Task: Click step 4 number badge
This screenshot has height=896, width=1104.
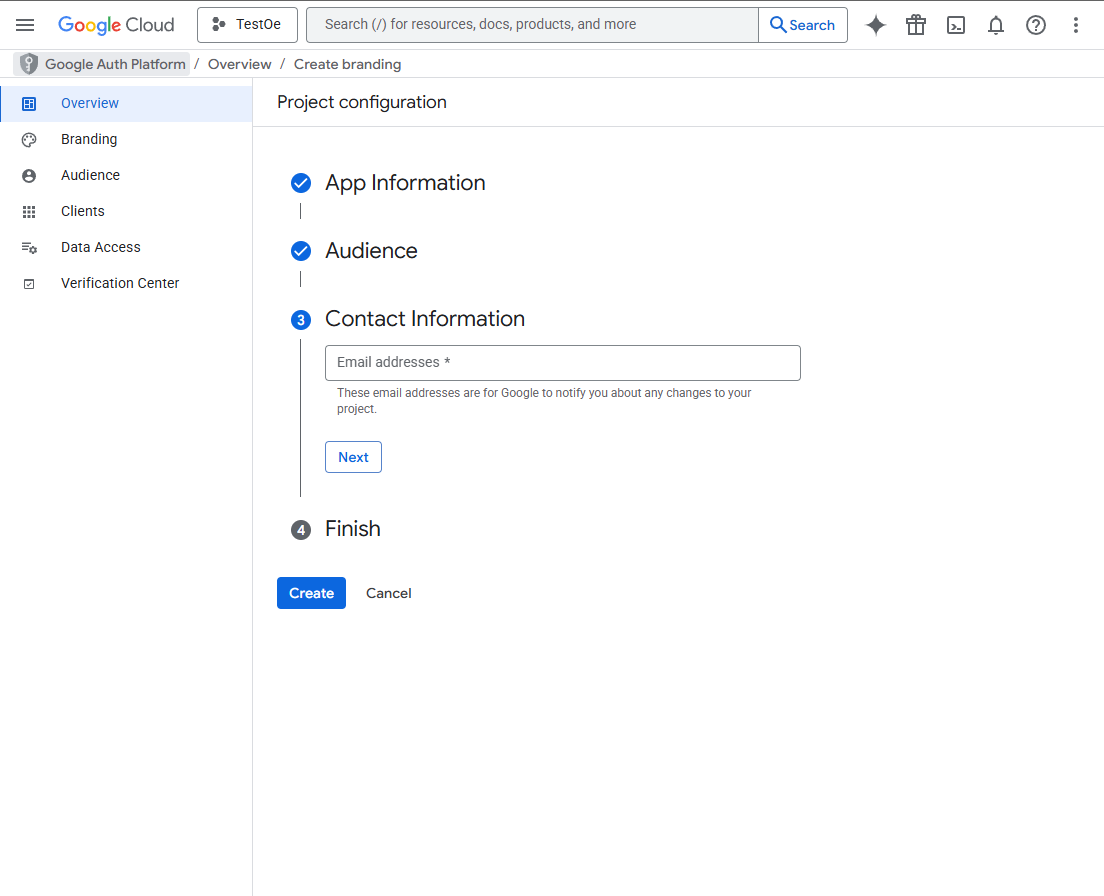Action: tap(301, 530)
